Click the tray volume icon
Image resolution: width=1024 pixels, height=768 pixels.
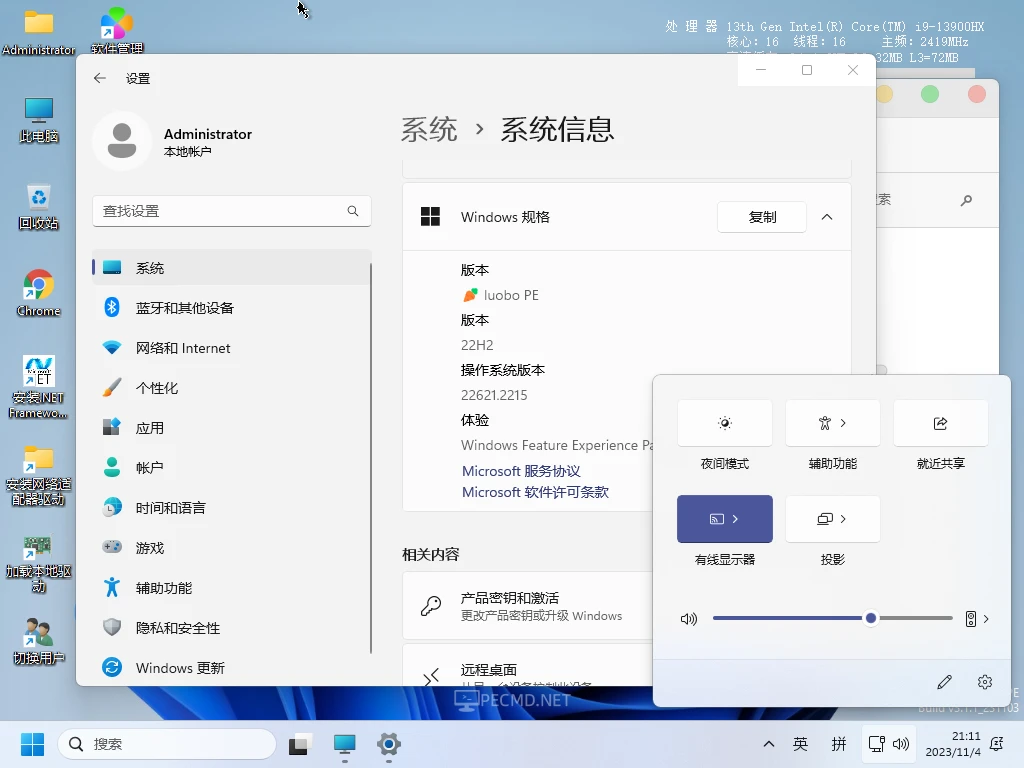coord(901,744)
